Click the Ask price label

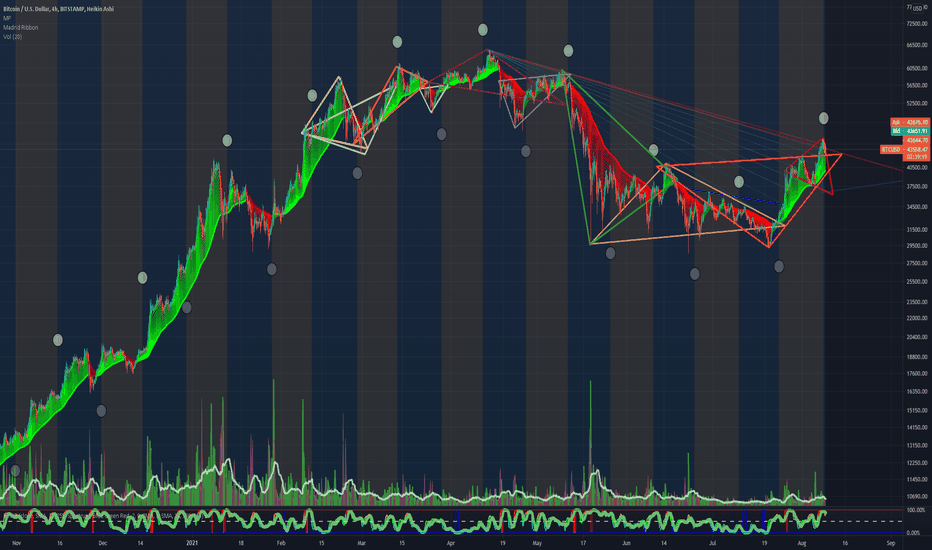coord(910,122)
